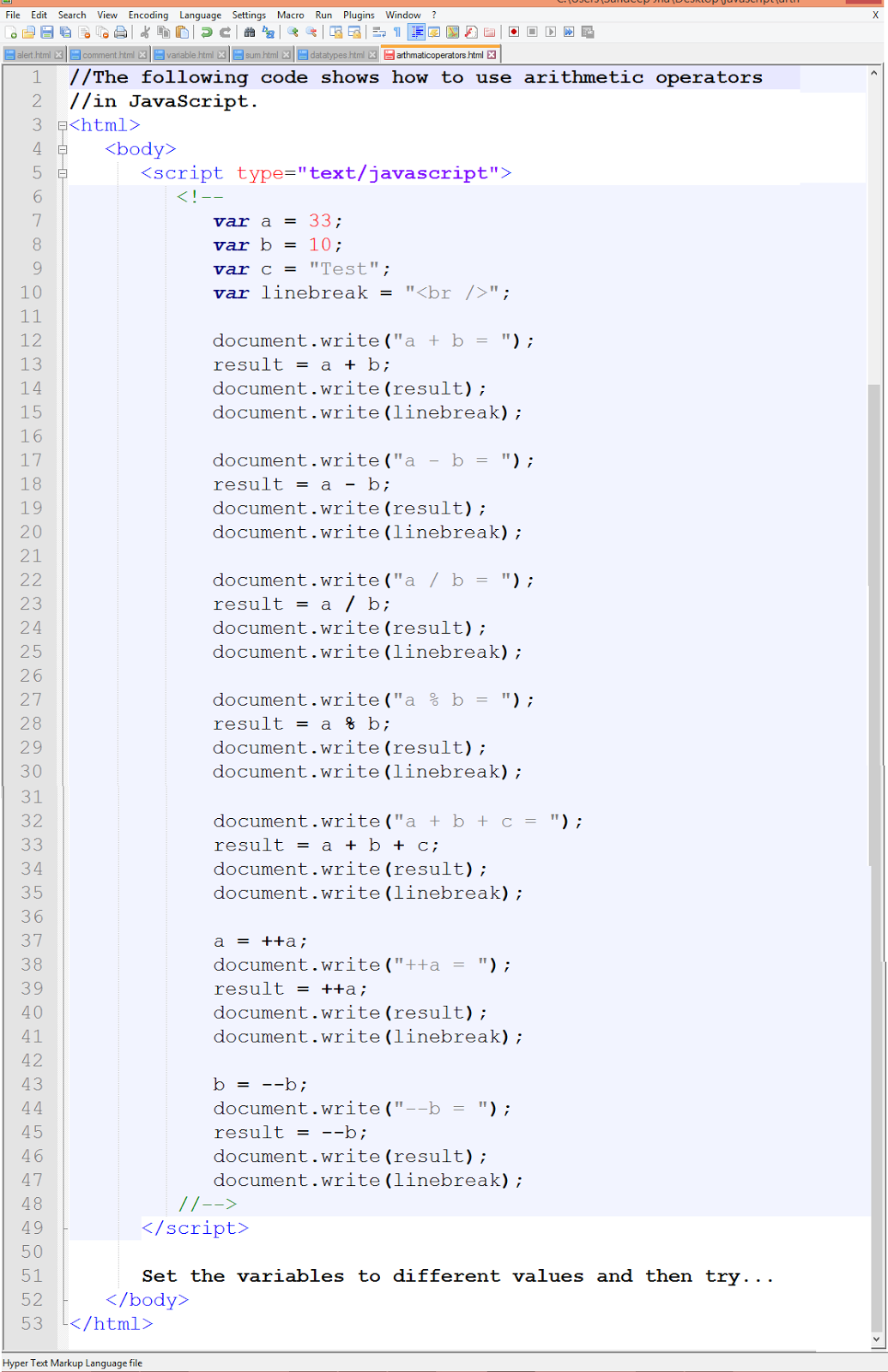
Task: Open the Language menu
Action: 200,15
